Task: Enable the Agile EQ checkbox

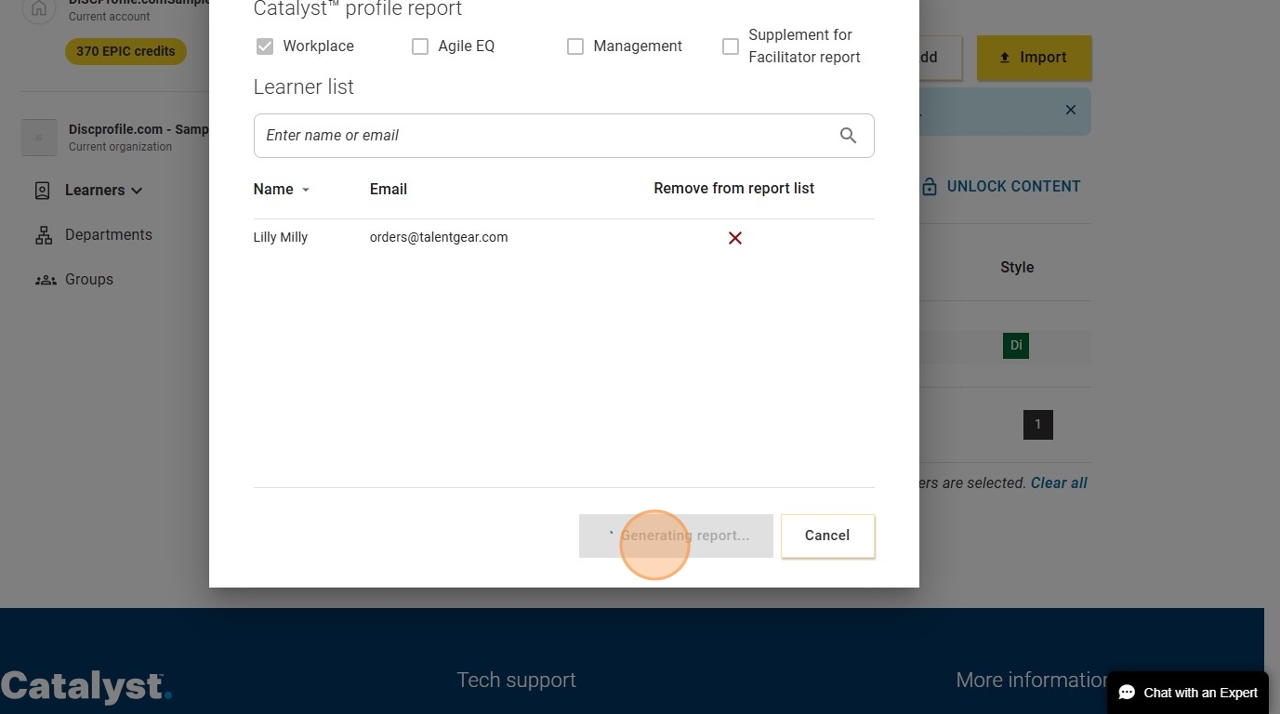Action: [x=420, y=46]
